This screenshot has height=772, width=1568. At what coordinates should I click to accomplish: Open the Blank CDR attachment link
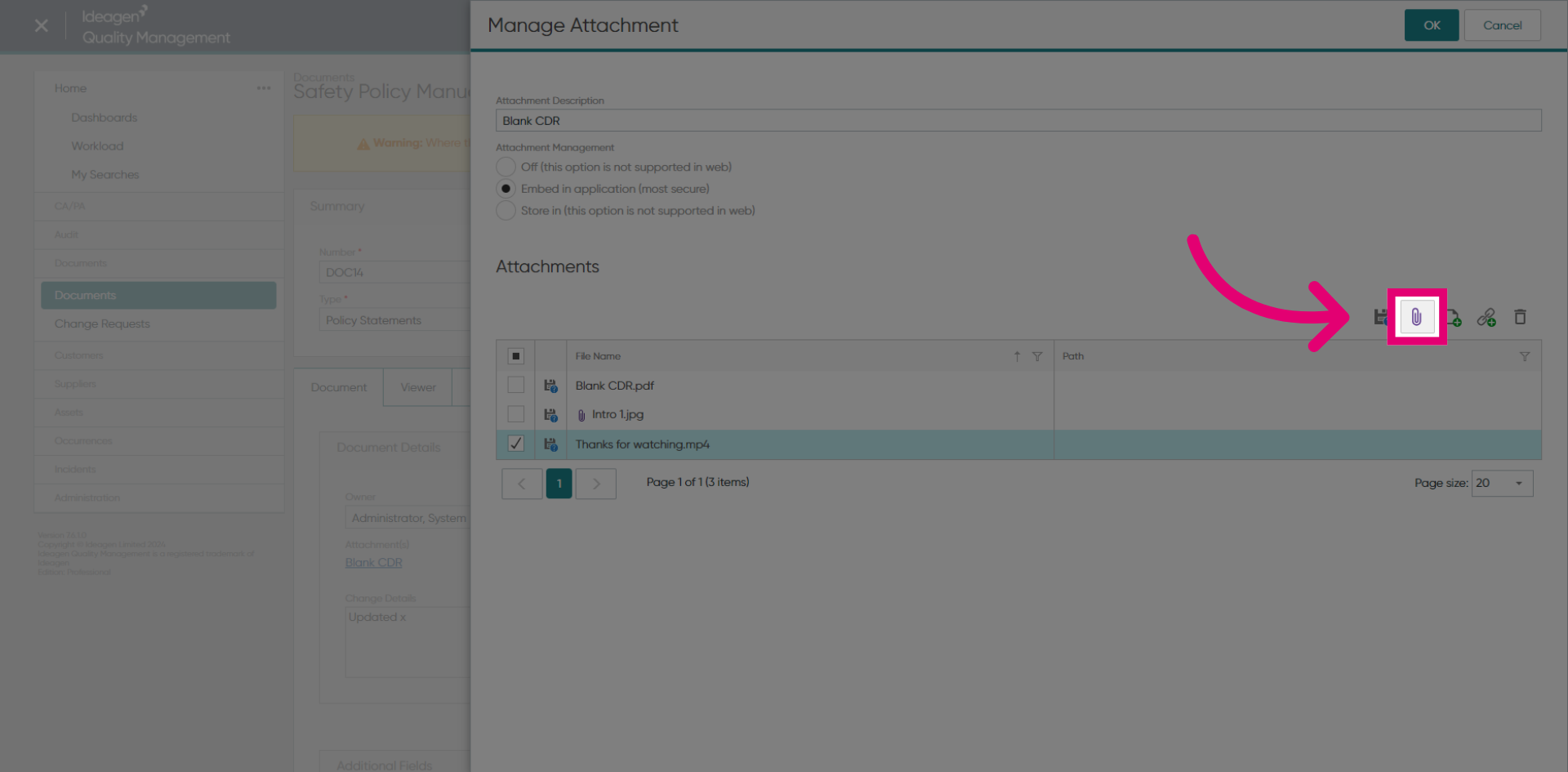point(374,563)
